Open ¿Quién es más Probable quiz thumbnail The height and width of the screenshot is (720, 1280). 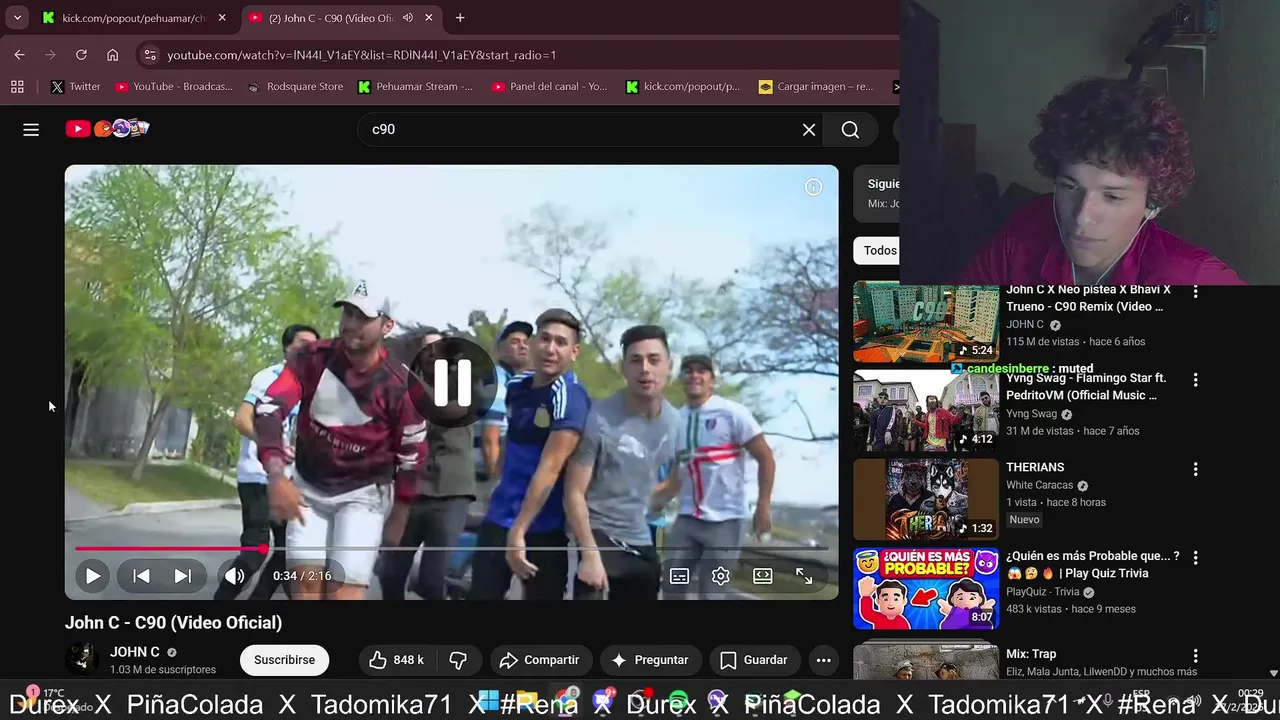pos(926,588)
